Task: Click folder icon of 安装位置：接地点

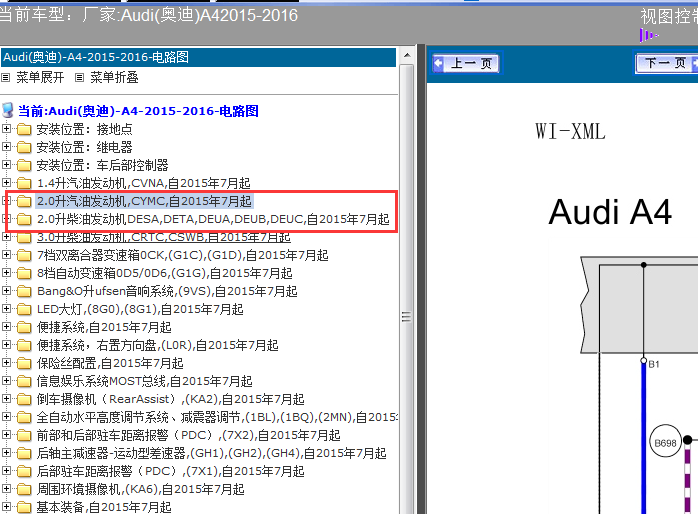Action: (x=24, y=130)
